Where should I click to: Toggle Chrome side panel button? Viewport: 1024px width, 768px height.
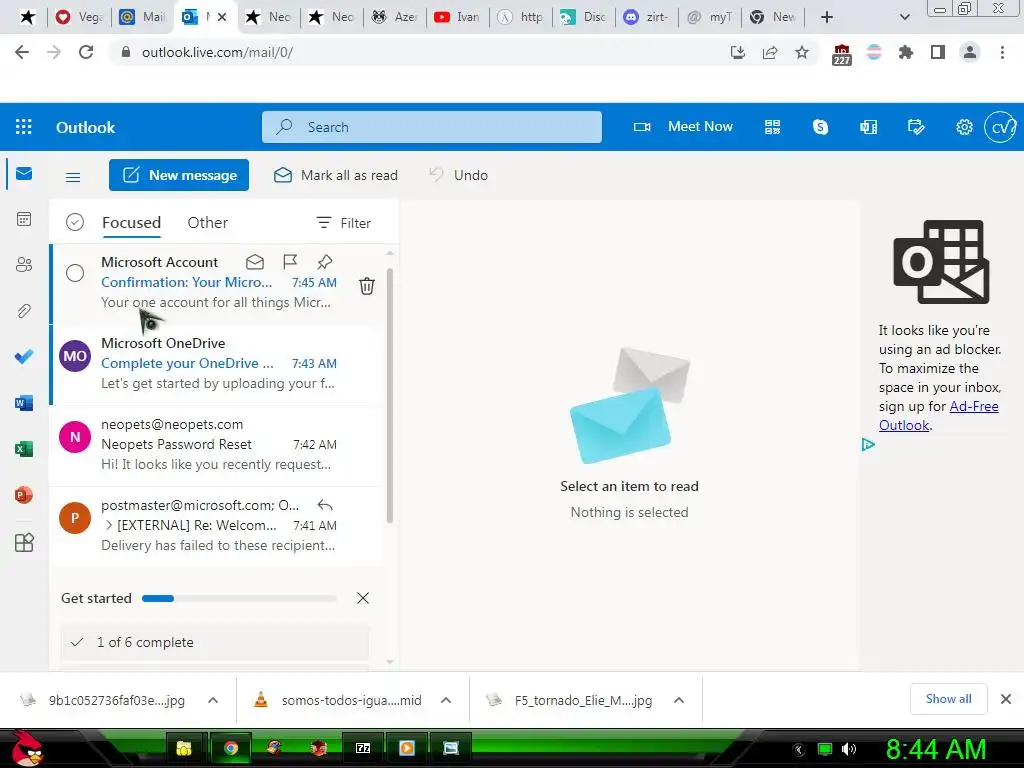click(x=938, y=52)
